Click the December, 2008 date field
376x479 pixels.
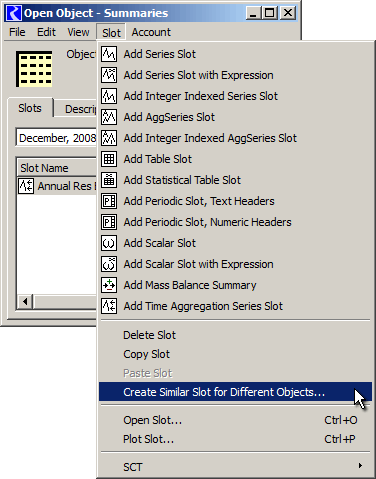click(56, 138)
